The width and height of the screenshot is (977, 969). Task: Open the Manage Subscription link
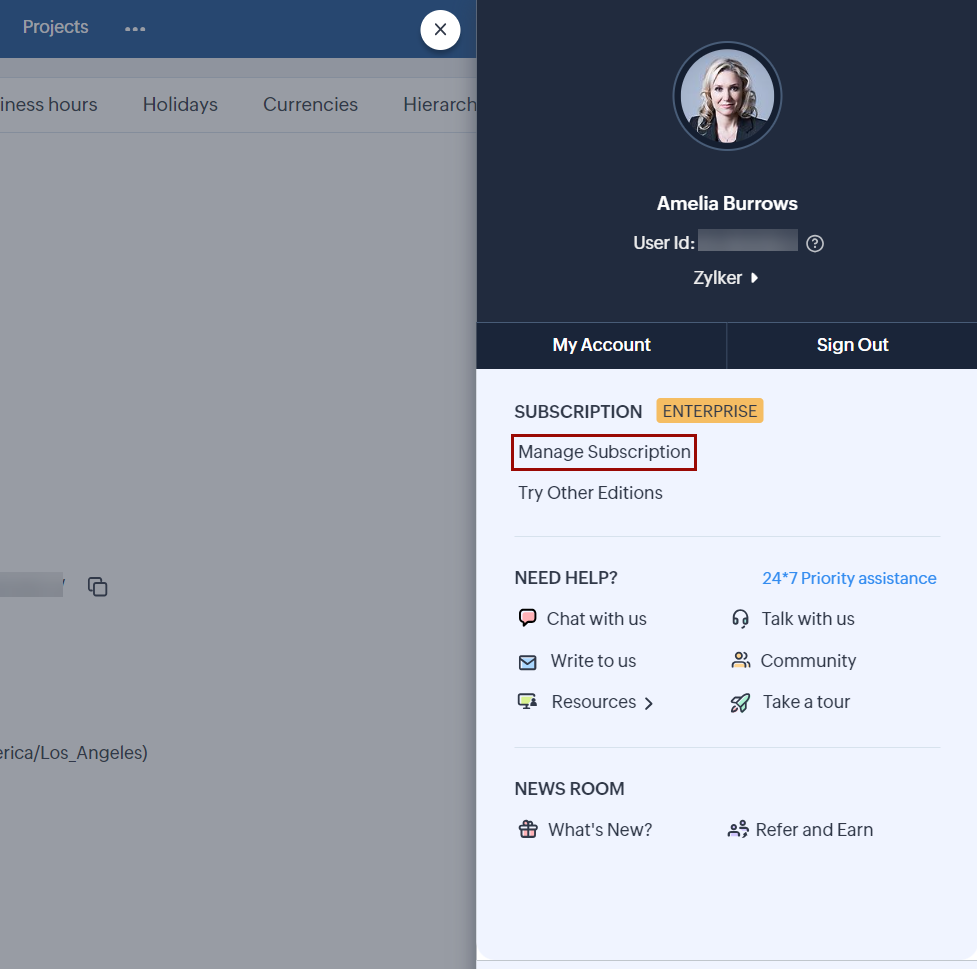604,452
